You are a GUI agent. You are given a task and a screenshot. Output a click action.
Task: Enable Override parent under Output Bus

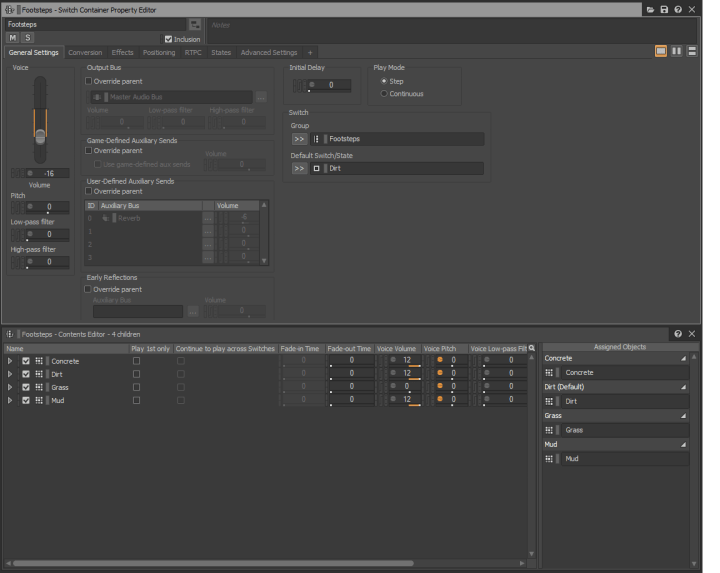click(89, 80)
